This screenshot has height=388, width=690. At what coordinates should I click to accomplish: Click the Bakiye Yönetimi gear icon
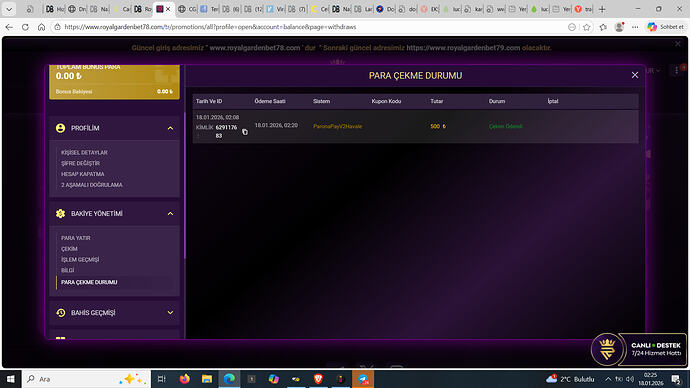[x=60, y=213]
